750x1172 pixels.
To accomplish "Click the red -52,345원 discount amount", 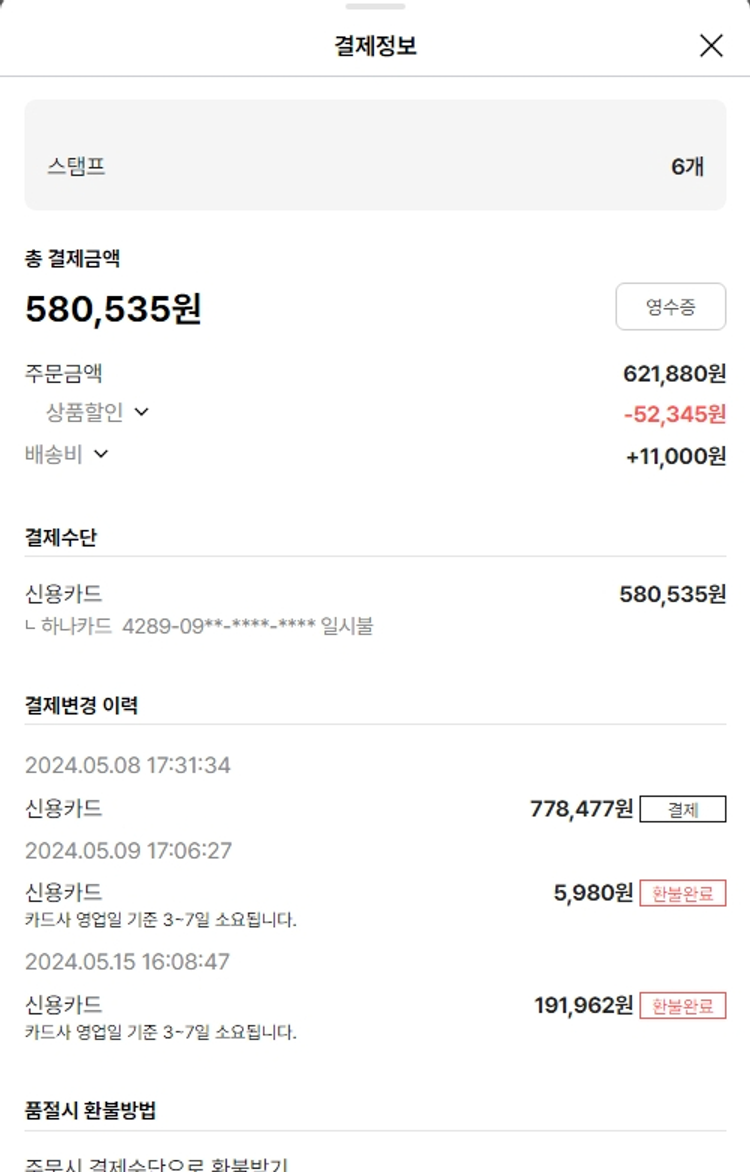I will (674, 414).
